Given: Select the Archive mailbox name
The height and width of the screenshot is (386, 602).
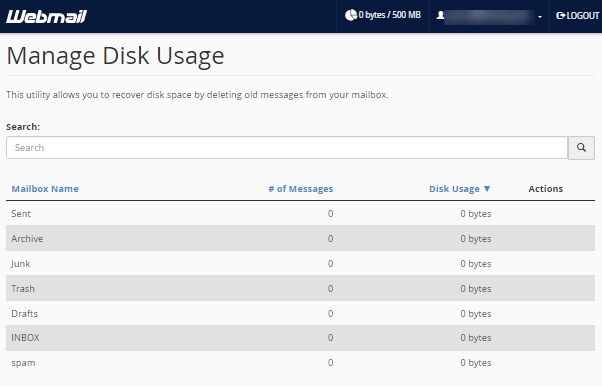Looking at the screenshot, I should (27, 239).
